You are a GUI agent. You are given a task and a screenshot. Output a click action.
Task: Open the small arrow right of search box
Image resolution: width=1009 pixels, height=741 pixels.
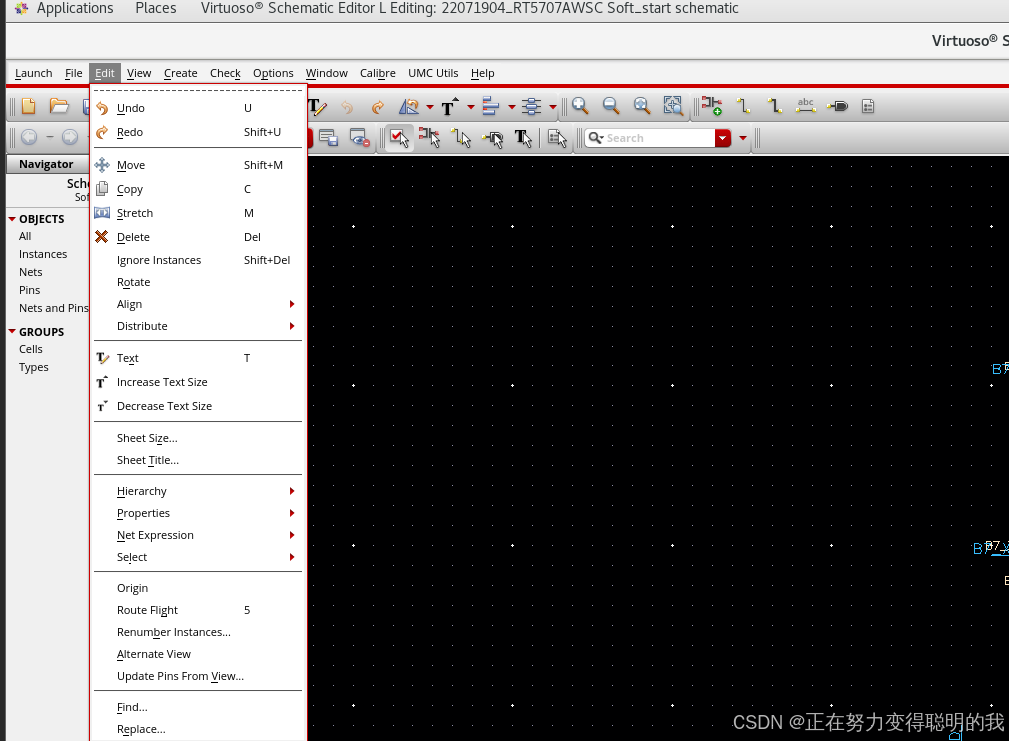tap(743, 138)
